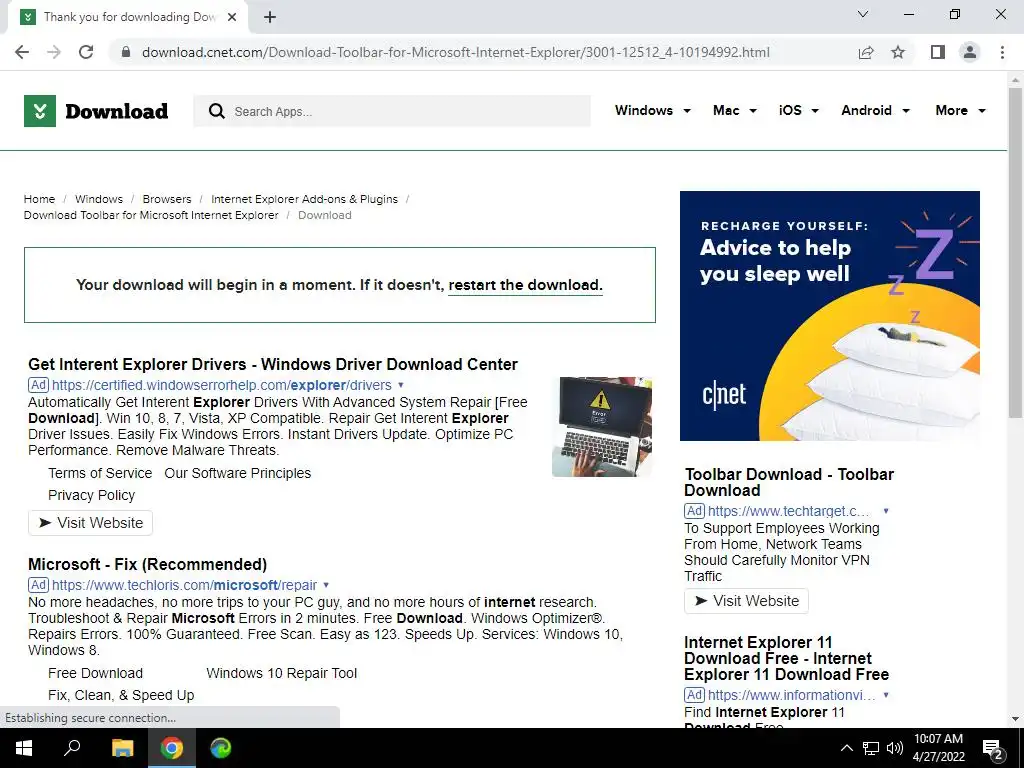Click the padlock site info icon
Image resolution: width=1024 pixels, height=768 pixels.
(127, 52)
